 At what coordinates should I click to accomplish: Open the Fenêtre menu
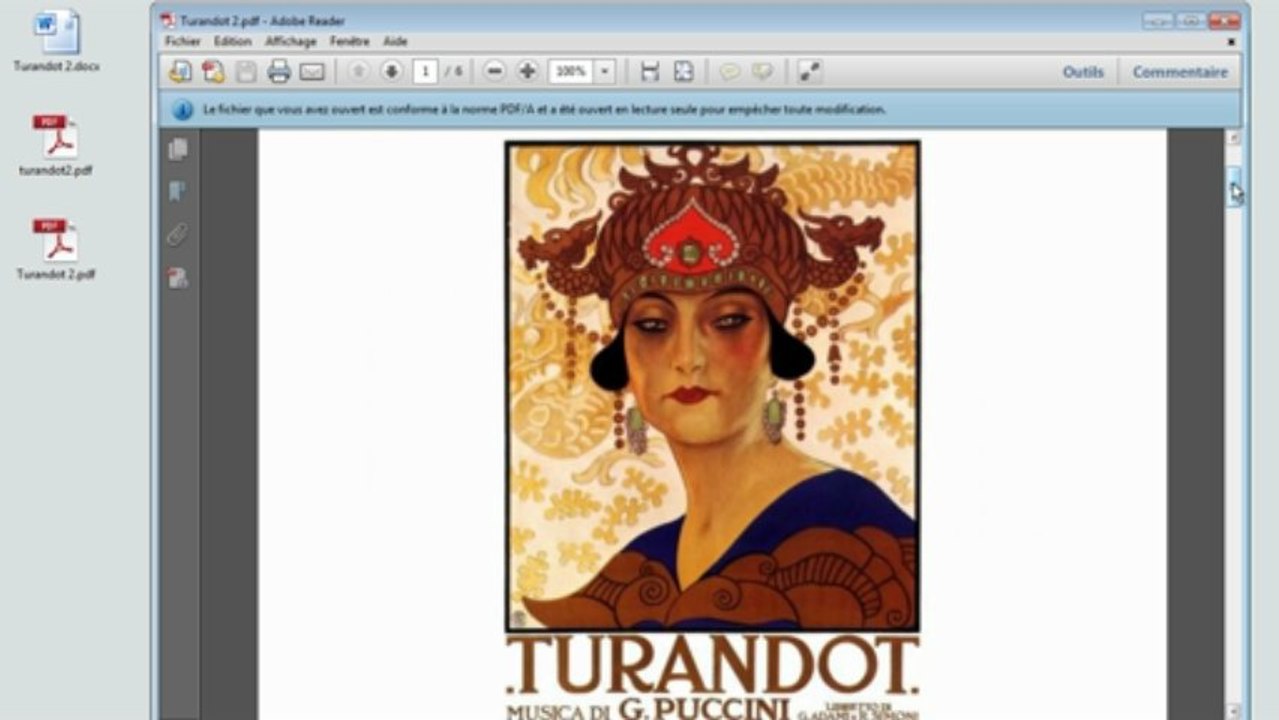350,41
